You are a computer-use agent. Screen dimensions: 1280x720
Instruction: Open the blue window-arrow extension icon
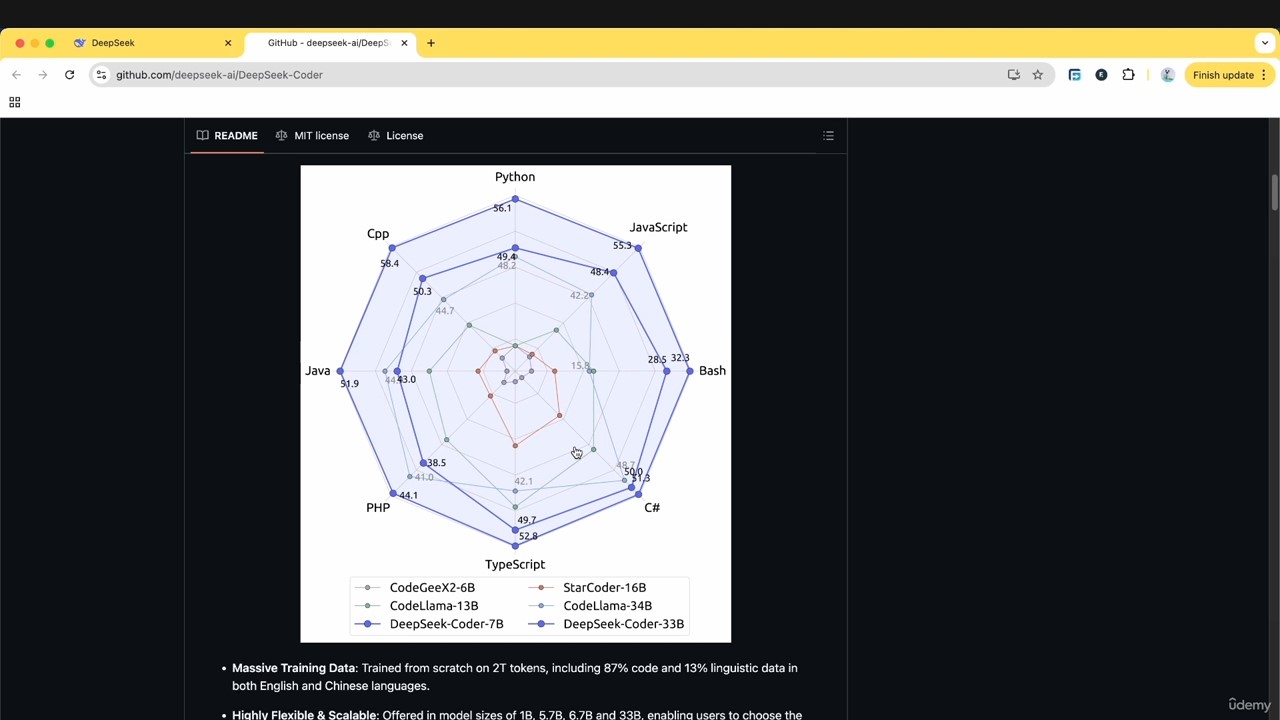(1075, 75)
